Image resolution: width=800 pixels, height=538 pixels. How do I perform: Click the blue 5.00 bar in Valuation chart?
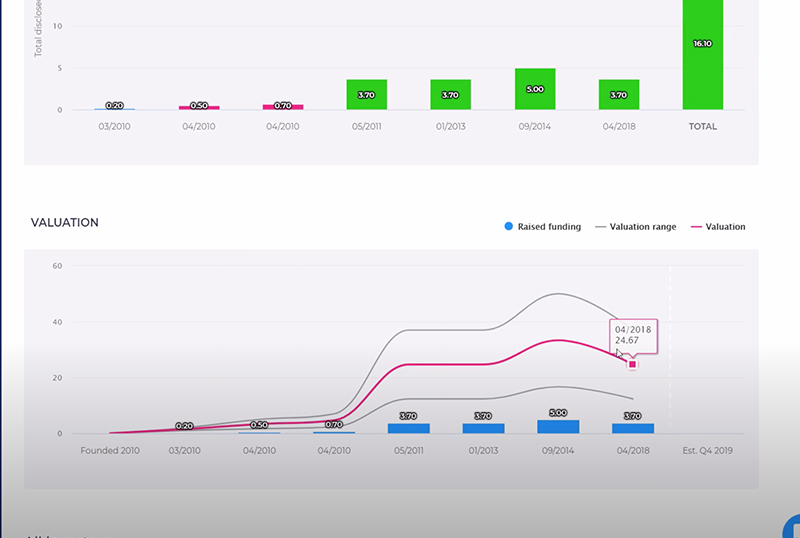(x=558, y=427)
